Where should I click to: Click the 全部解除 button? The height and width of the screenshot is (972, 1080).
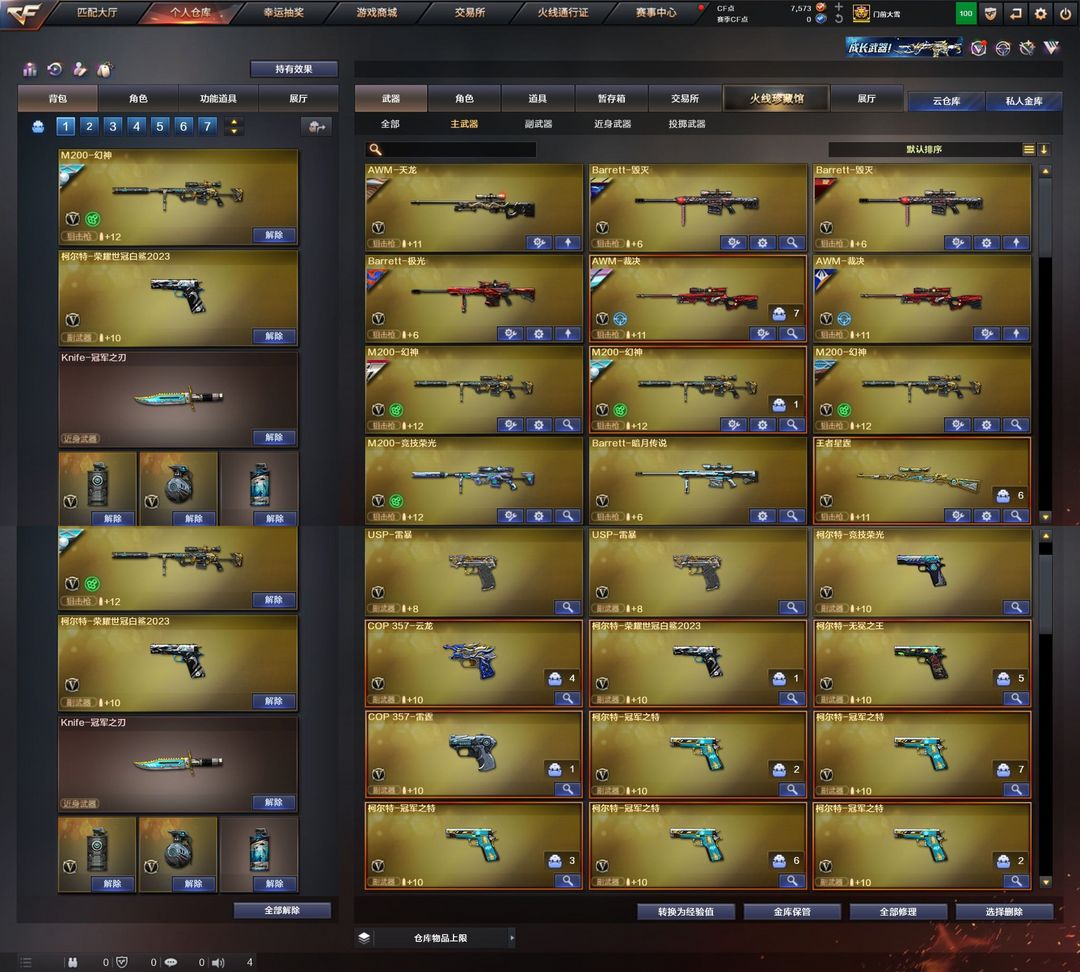click(x=282, y=910)
